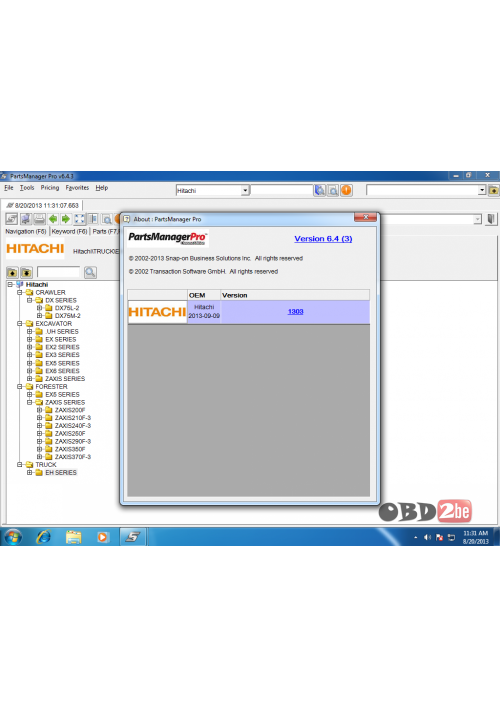Click the book icon right of dialog
Viewport: 500px width, 717px height.
(x=491, y=219)
